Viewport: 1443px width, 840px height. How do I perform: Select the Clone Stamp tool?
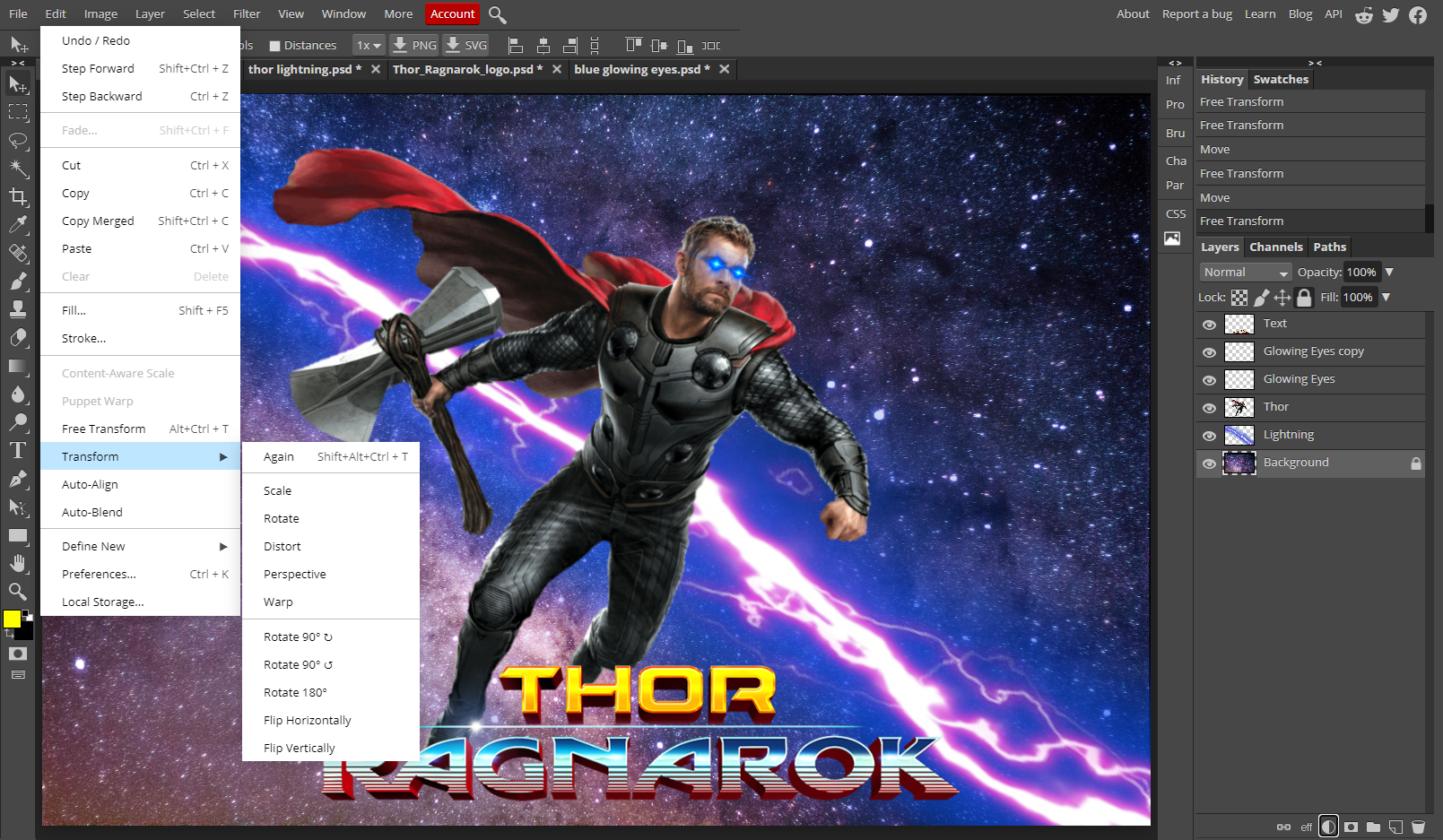(18, 309)
